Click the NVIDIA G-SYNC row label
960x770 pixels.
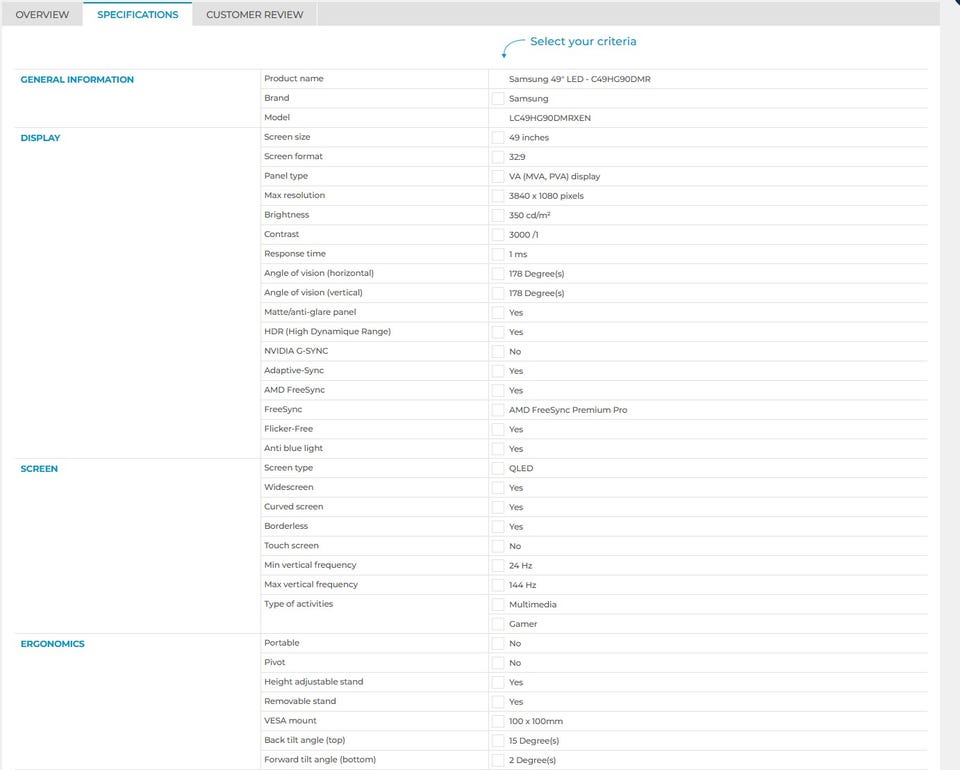(296, 351)
